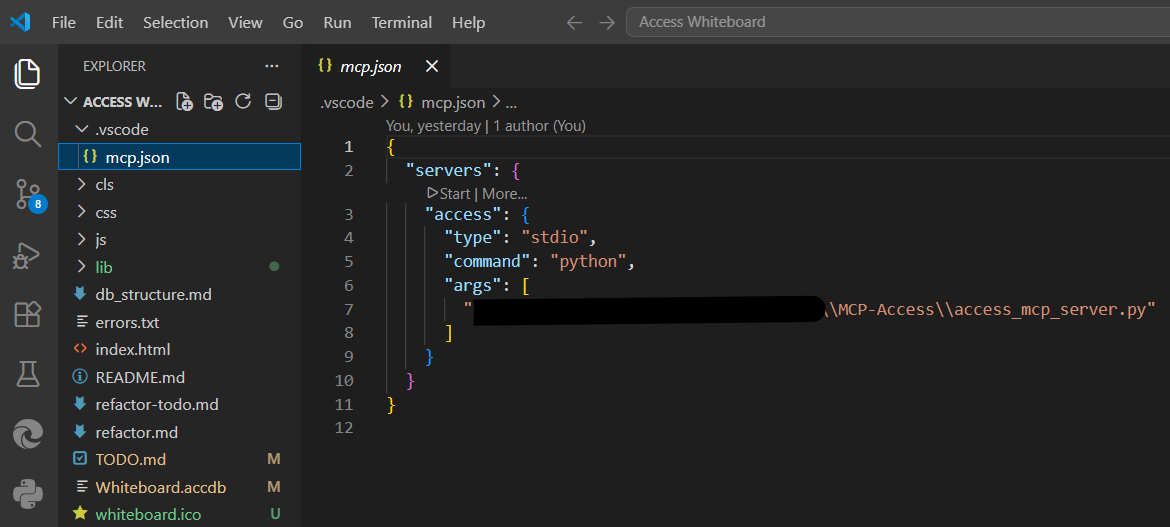Open the Run and Debug view
The height and width of the screenshot is (527, 1170).
pyautogui.click(x=28, y=255)
